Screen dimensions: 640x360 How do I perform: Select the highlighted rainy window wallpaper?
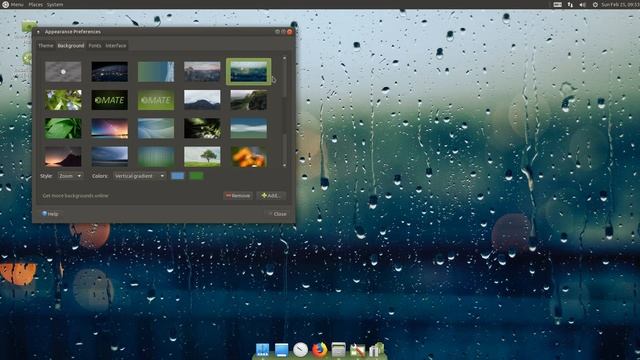point(249,72)
